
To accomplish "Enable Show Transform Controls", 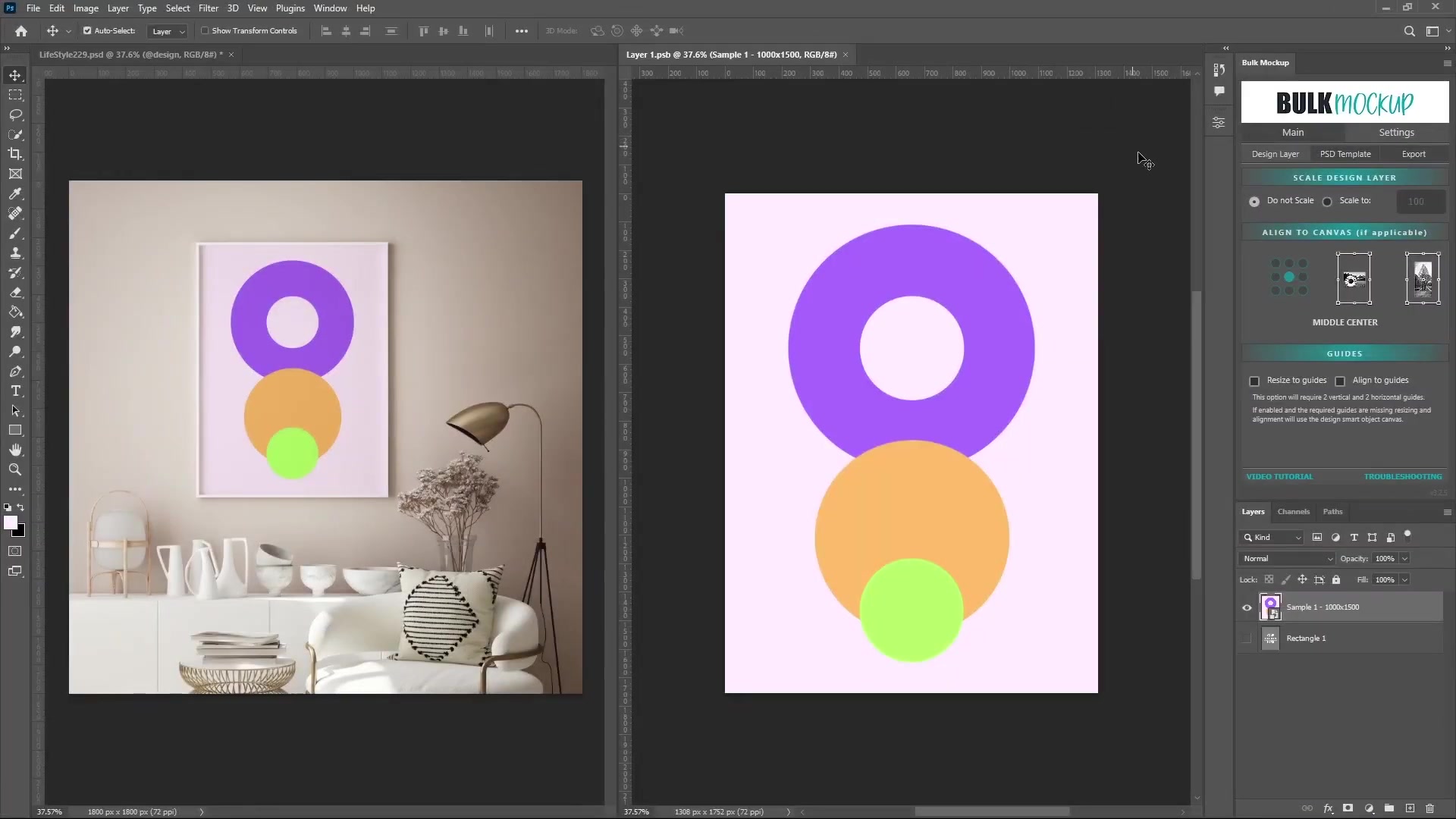I will coord(206,31).
